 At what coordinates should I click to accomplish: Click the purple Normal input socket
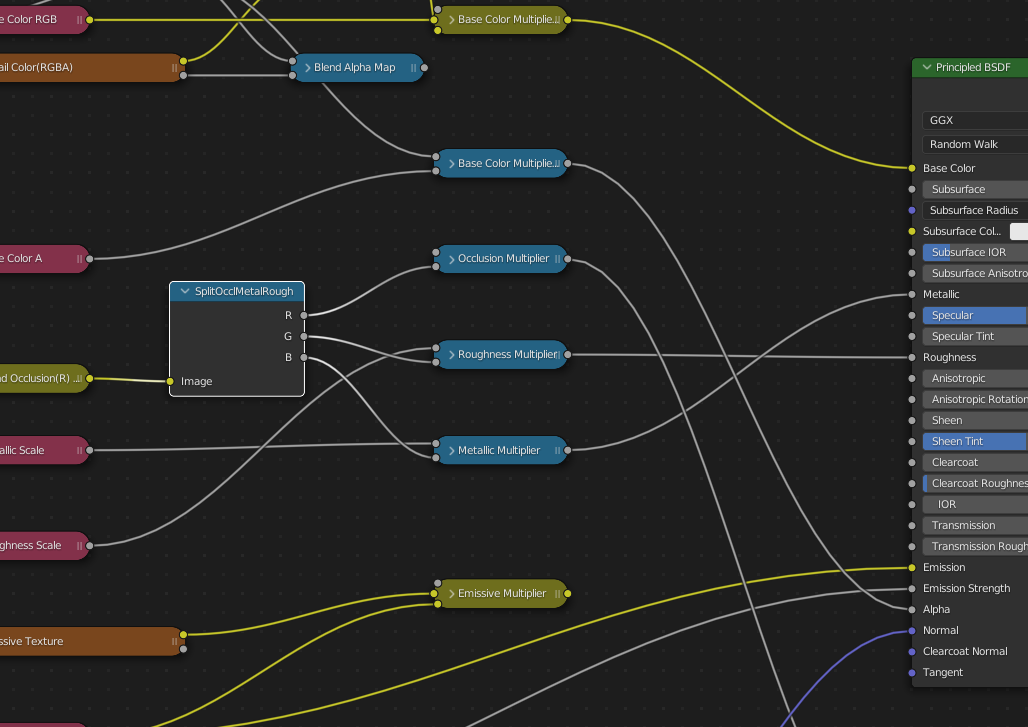tap(912, 630)
